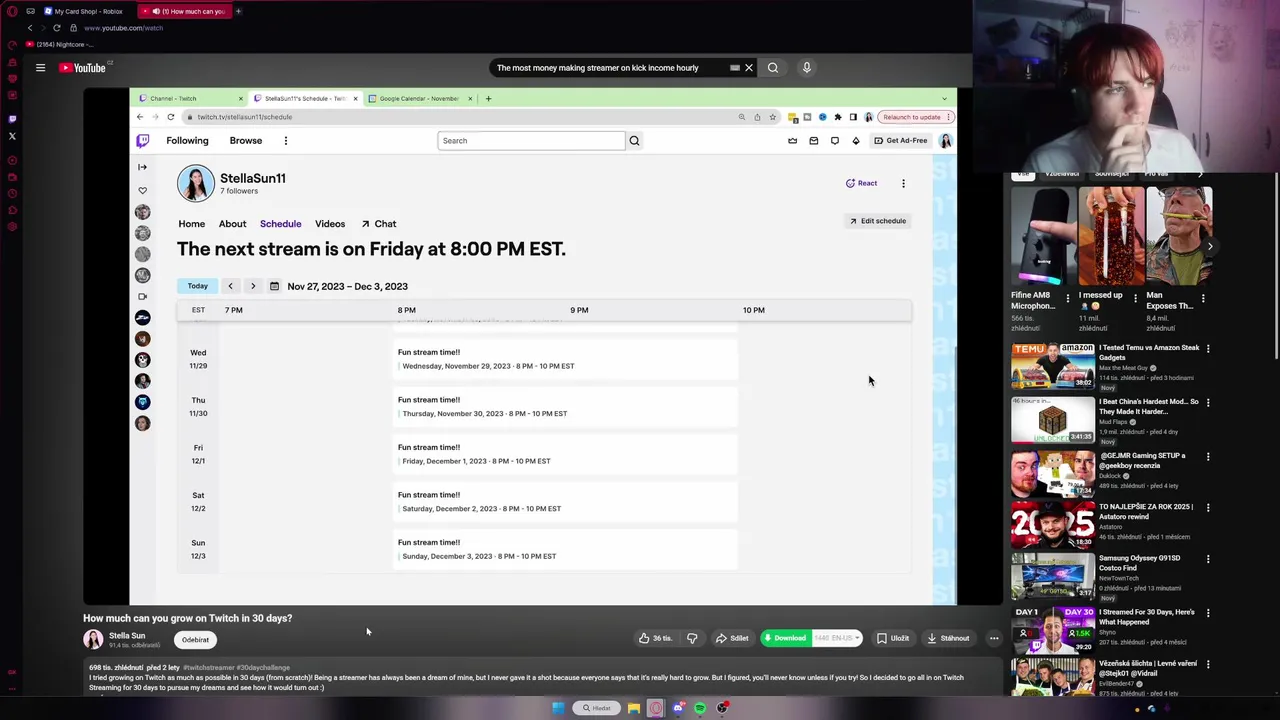This screenshot has width=1280, height=720.
Task: Click Relaunch to update in Chrome
Action: click(x=914, y=117)
